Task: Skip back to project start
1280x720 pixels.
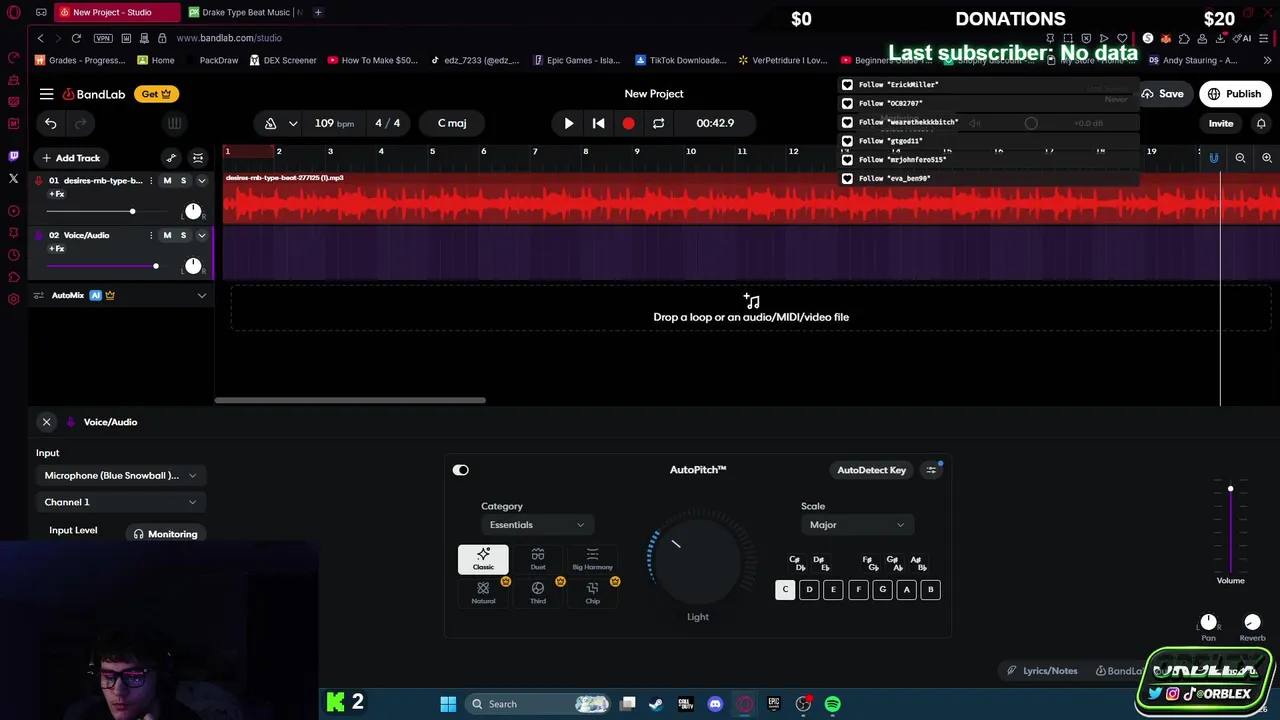Action: [598, 123]
